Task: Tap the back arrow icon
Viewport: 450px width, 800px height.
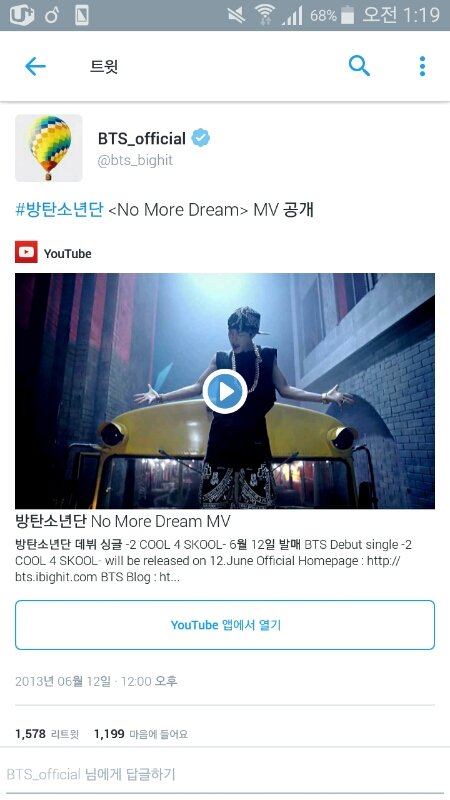Action: coord(35,66)
